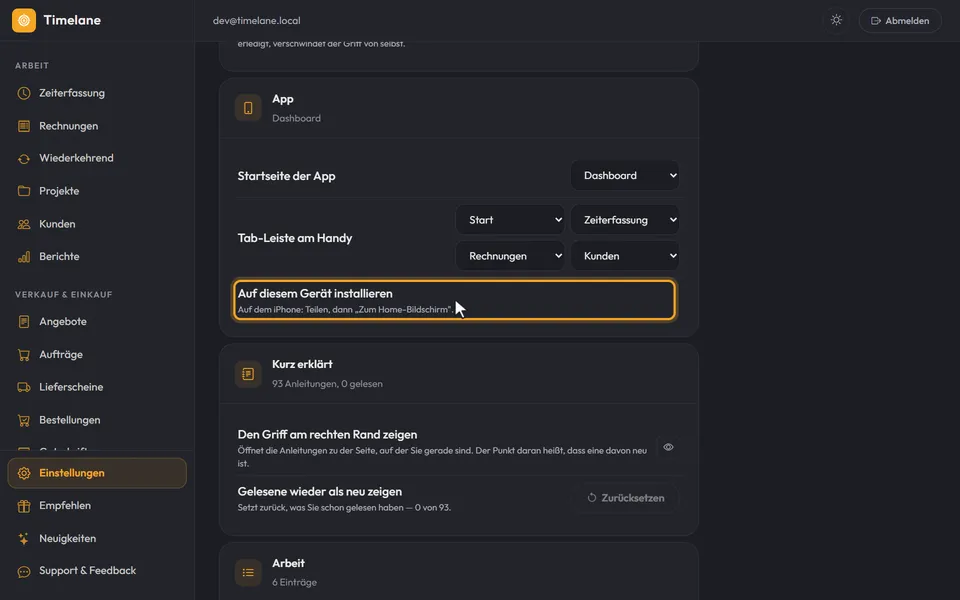This screenshot has width=960, height=600.
Task: Click the Kurz erklärt section header
Action: point(459,373)
